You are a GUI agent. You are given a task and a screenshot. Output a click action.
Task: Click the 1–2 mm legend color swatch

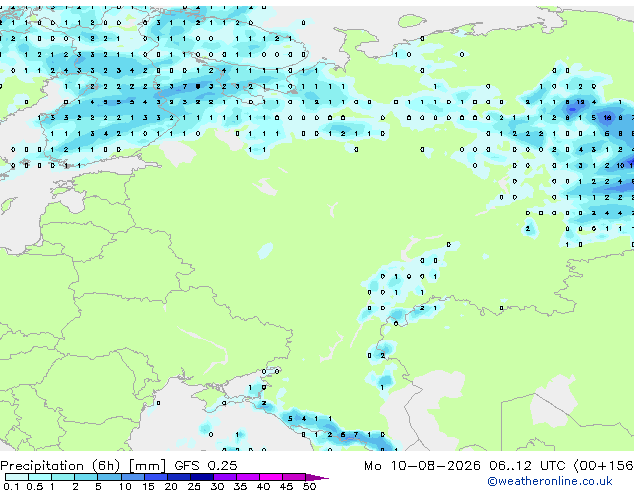63,477
